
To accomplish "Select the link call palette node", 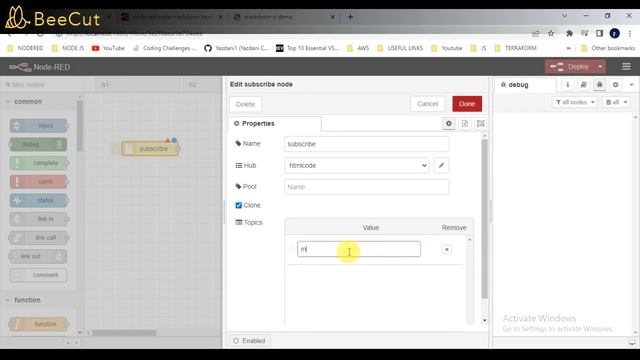I will [38, 238].
